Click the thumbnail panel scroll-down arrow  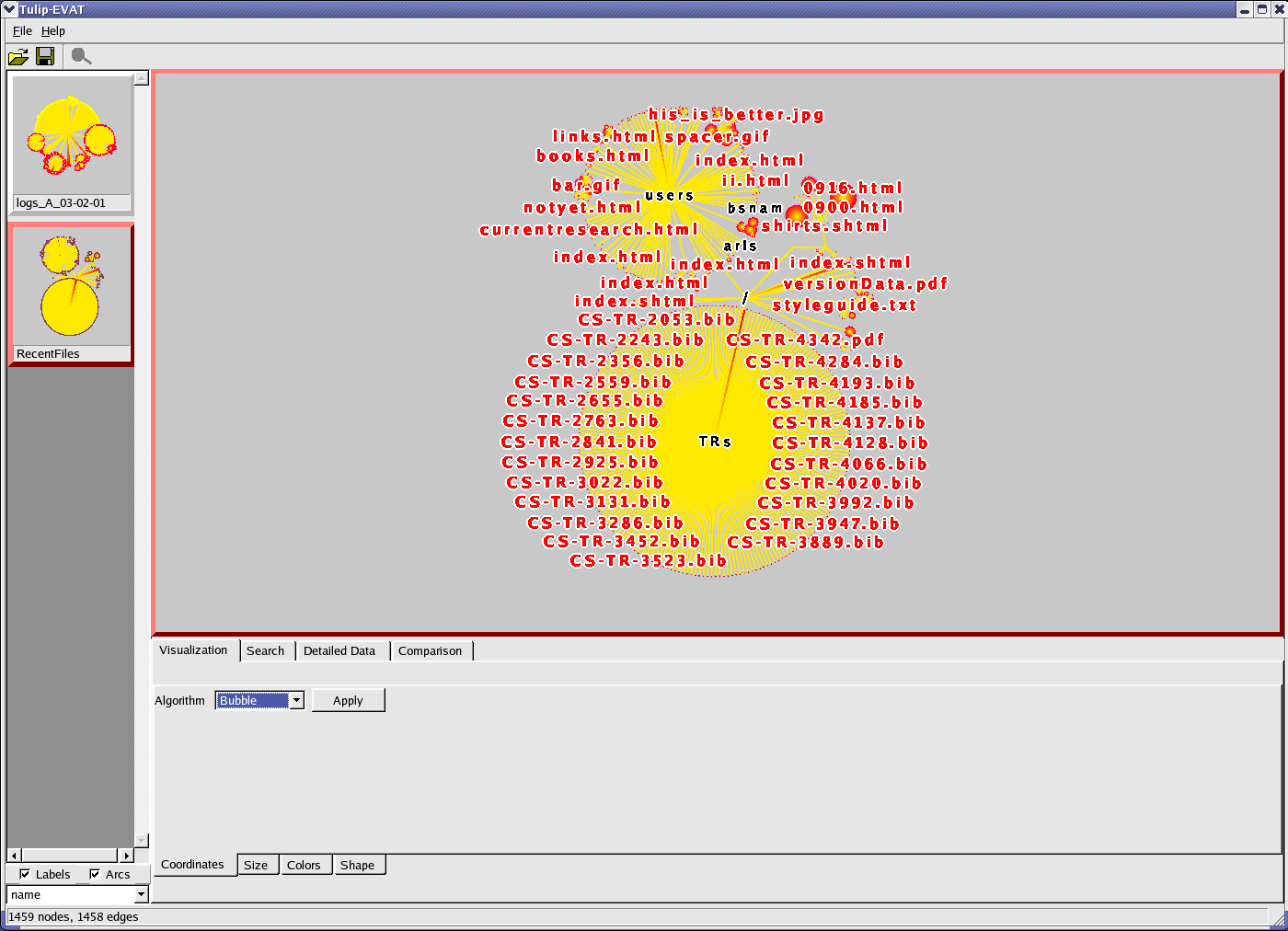pyautogui.click(x=142, y=840)
